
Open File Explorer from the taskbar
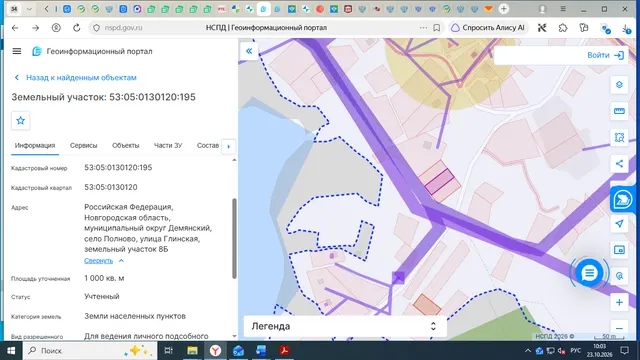click(x=192, y=351)
